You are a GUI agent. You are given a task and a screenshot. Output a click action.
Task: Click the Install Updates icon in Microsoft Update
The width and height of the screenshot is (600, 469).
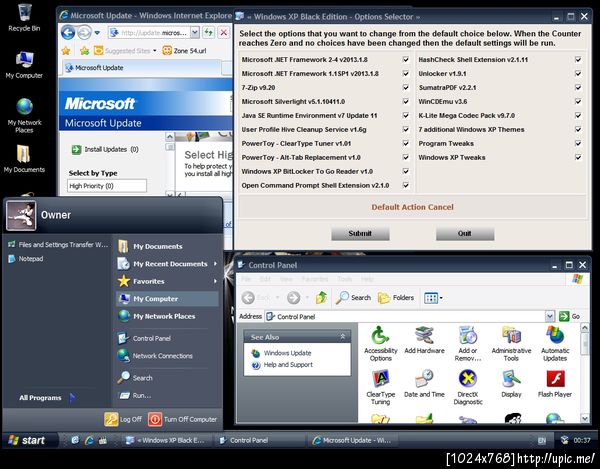(76, 149)
